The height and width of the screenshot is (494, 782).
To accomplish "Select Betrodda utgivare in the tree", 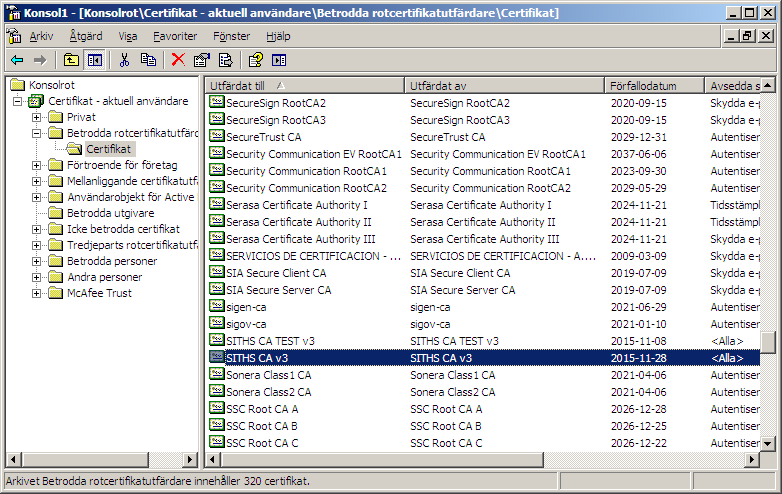I will [110, 213].
